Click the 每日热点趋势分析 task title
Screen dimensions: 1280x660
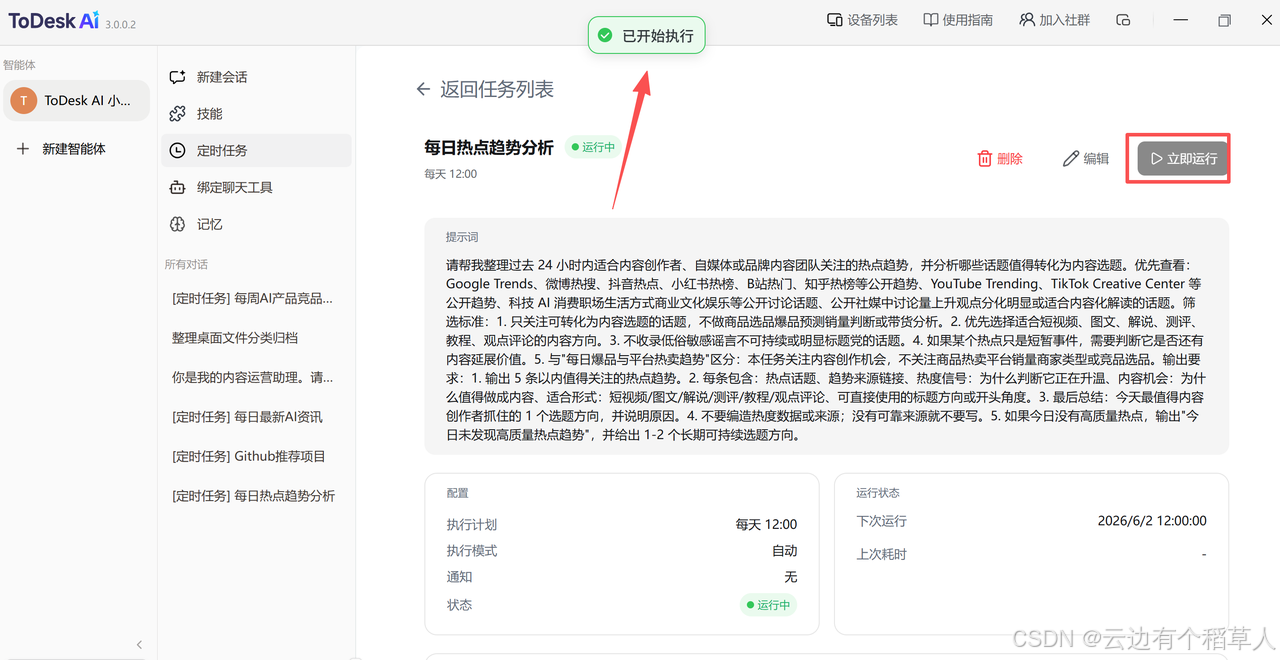pyautogui.click(x=489, y=147)
